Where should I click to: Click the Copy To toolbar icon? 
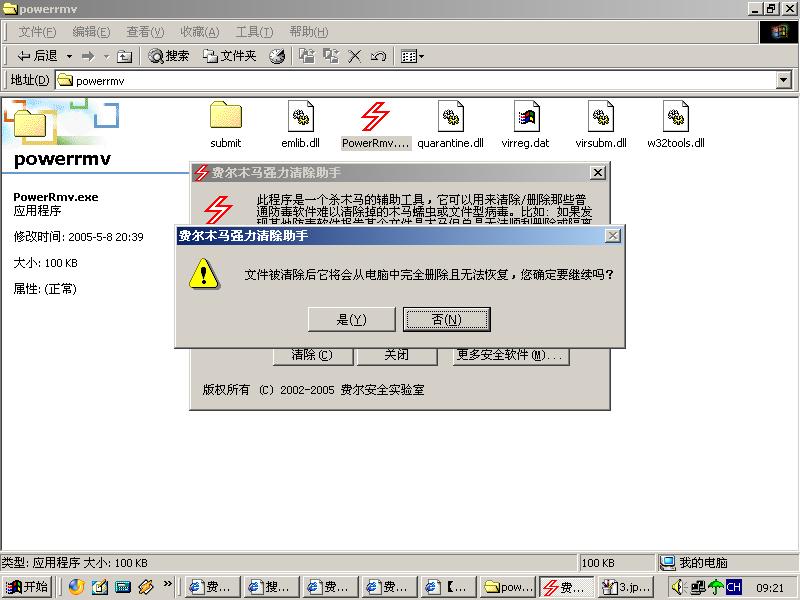coord(331,56)
